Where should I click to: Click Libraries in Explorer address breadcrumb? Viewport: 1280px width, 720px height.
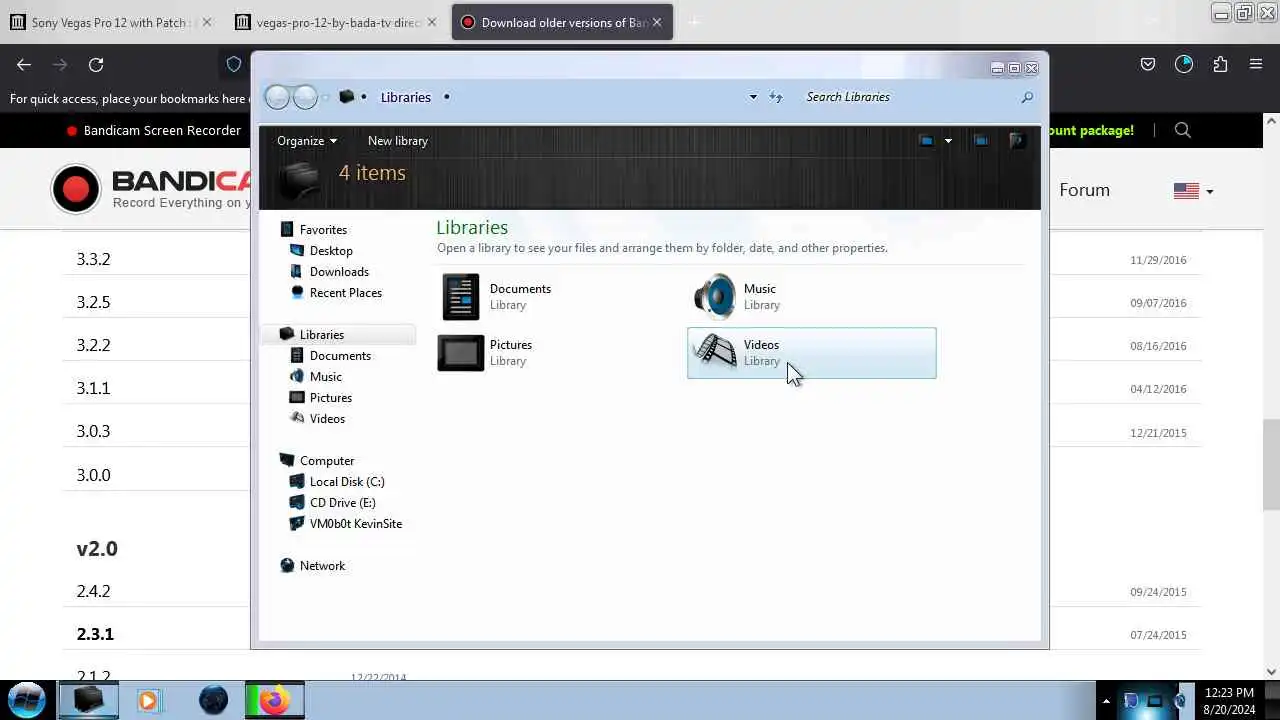pos(405,97)
